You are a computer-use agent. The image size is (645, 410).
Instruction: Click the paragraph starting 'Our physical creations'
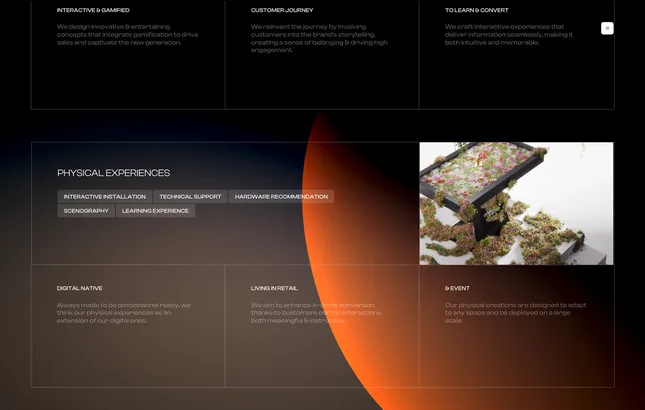[515, 313]
